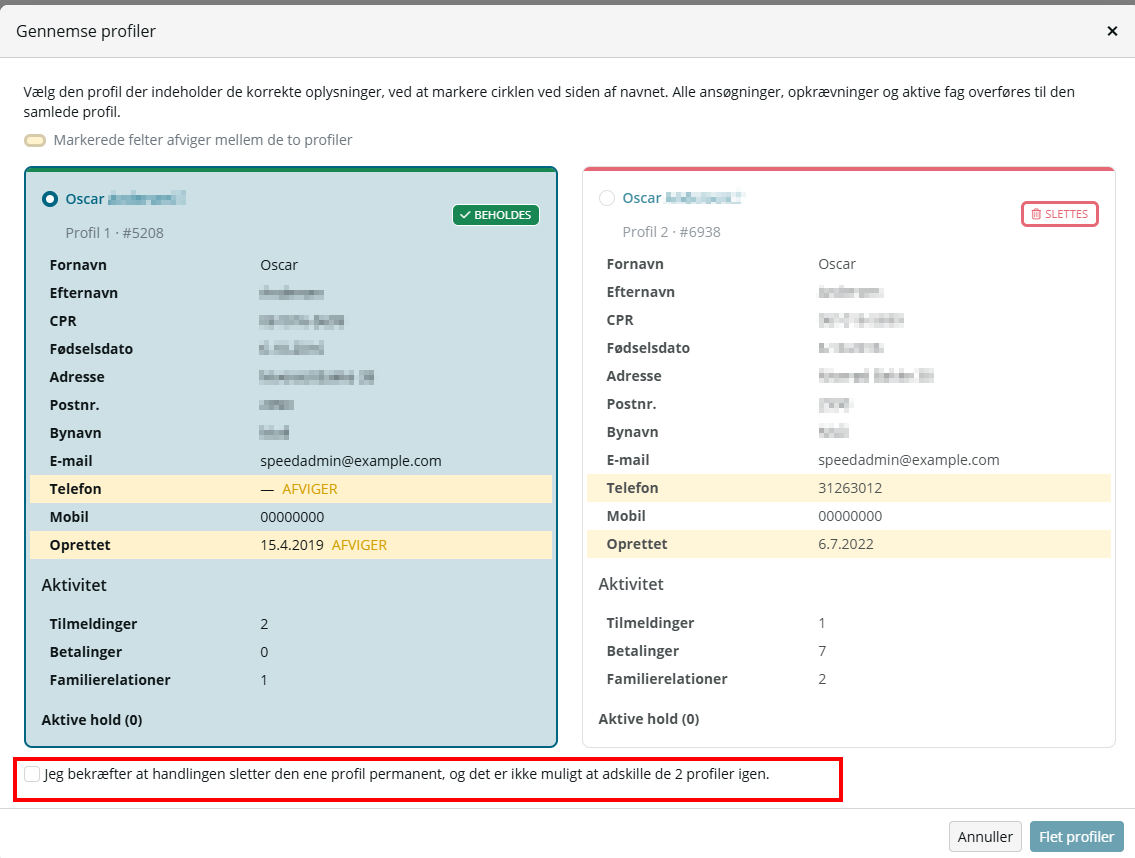Click Profil 1 email speedadmin@example.com
This screenshot has width=1135, height=858.
pos(351,461)
